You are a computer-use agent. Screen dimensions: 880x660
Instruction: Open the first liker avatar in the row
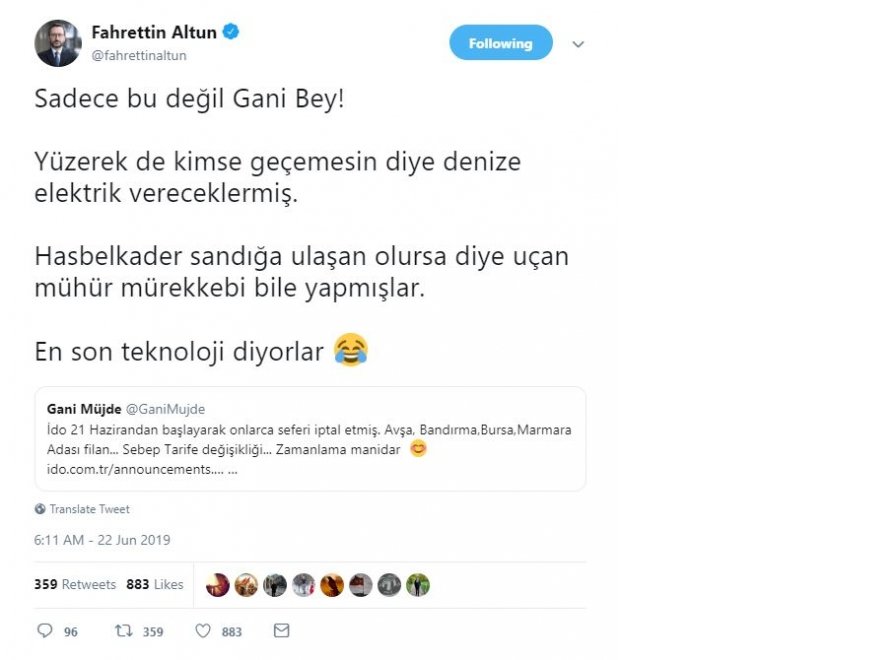tap(218, 585)
